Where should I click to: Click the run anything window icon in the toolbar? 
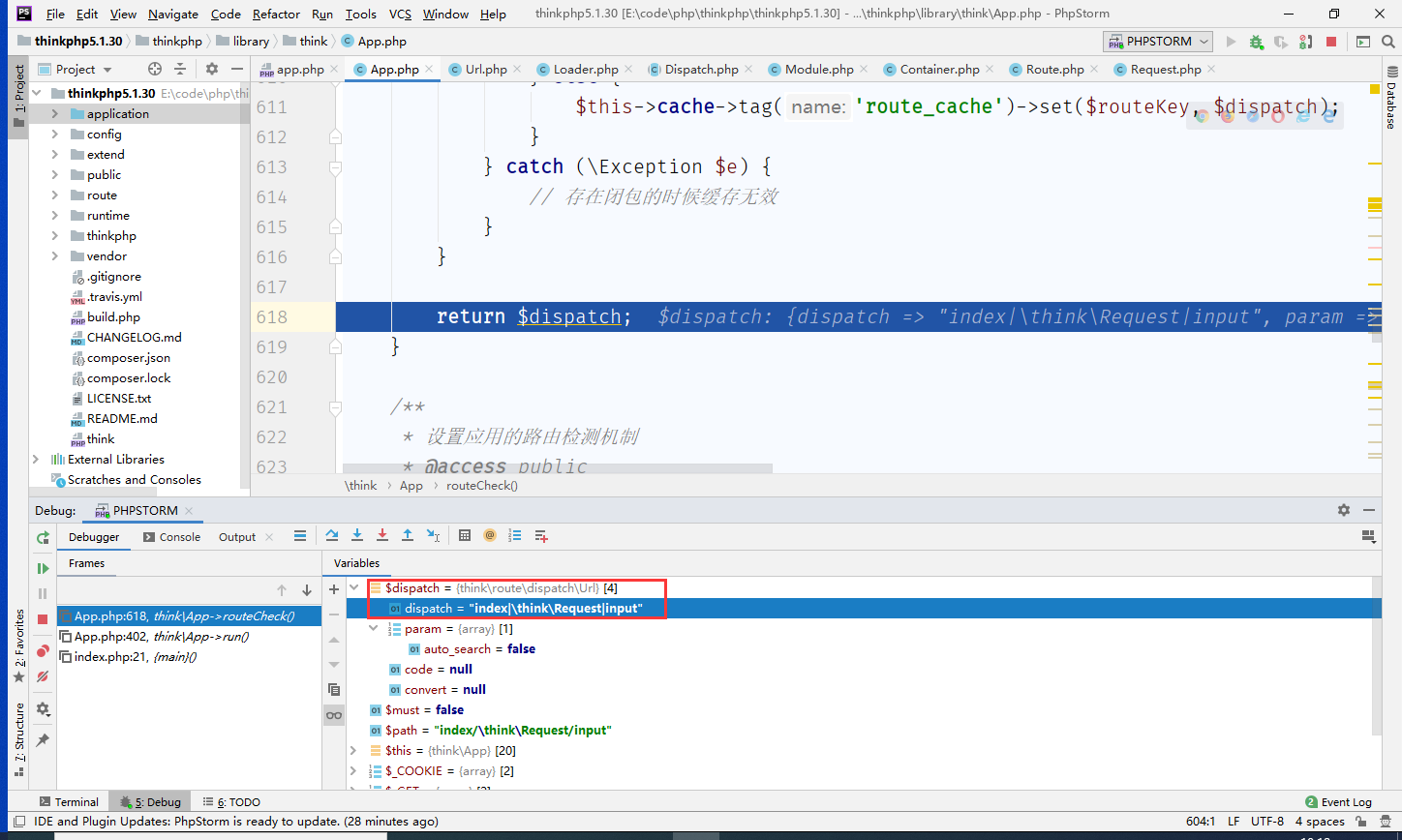tap(1363, 42)
